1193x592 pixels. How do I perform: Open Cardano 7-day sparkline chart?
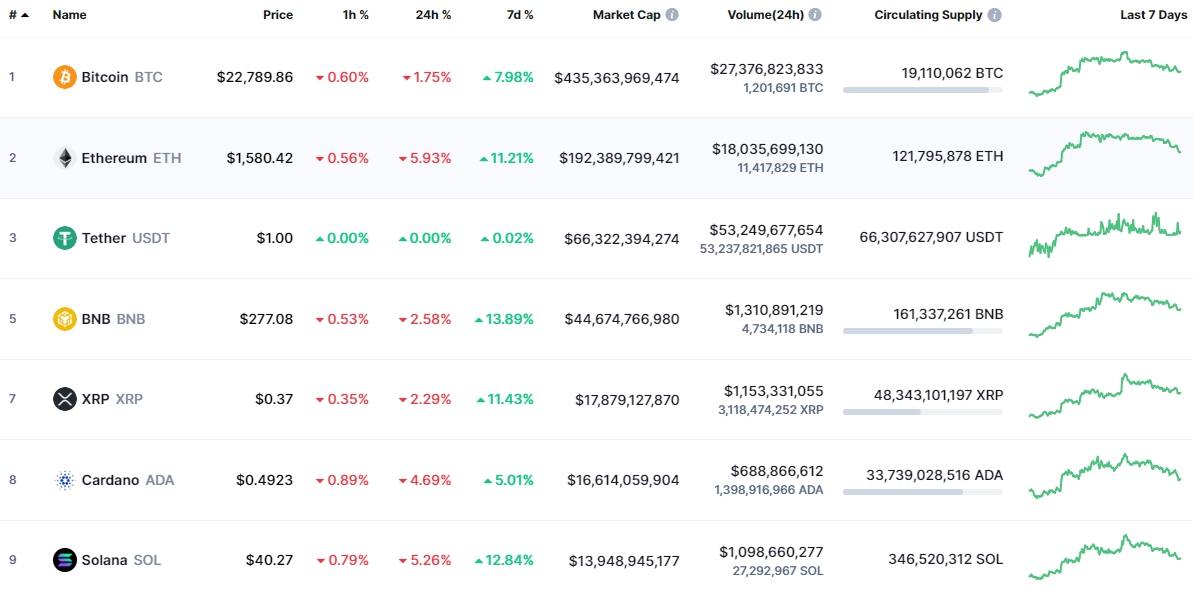pyautogui.click(x=1105, y=476)
